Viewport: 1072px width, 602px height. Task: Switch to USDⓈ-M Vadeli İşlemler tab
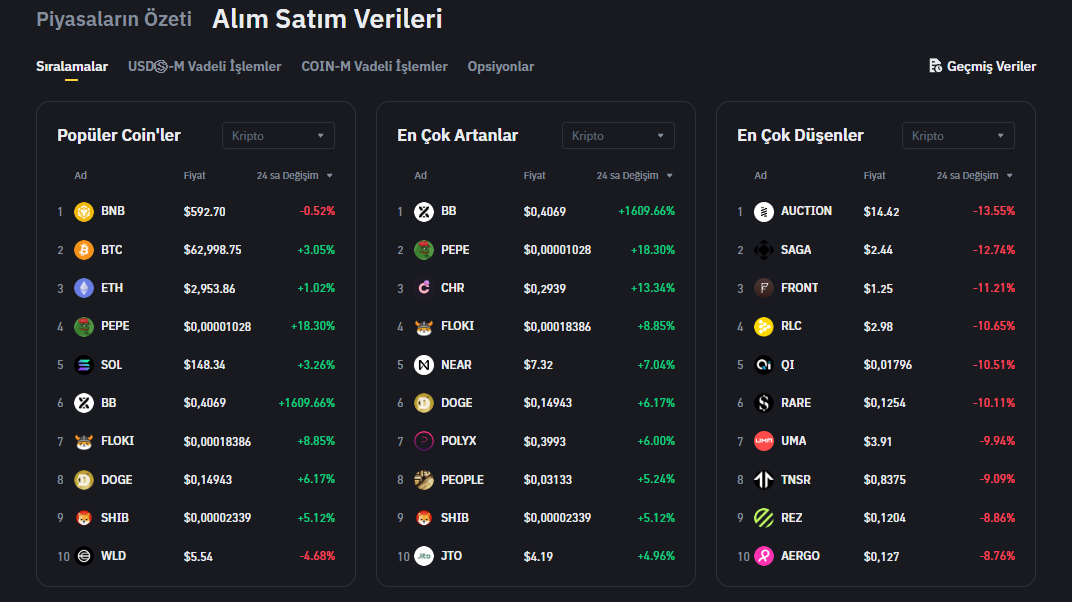tap(204, 67)
